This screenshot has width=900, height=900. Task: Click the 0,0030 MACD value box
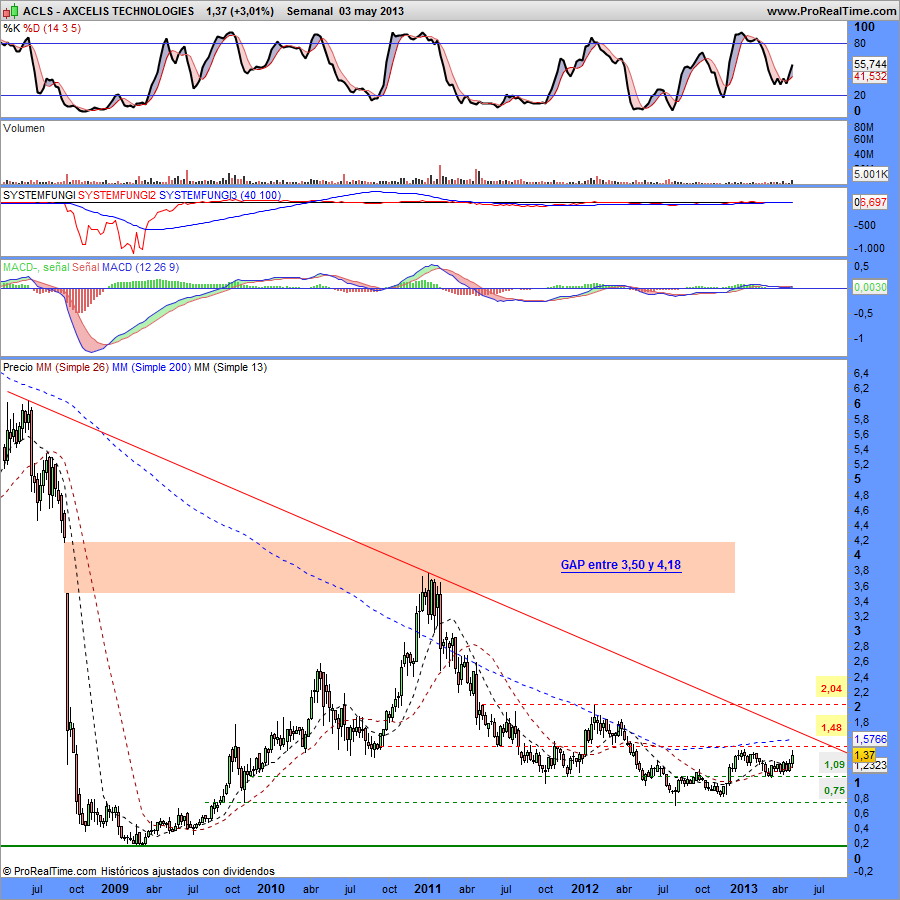[x=870, y=286]
